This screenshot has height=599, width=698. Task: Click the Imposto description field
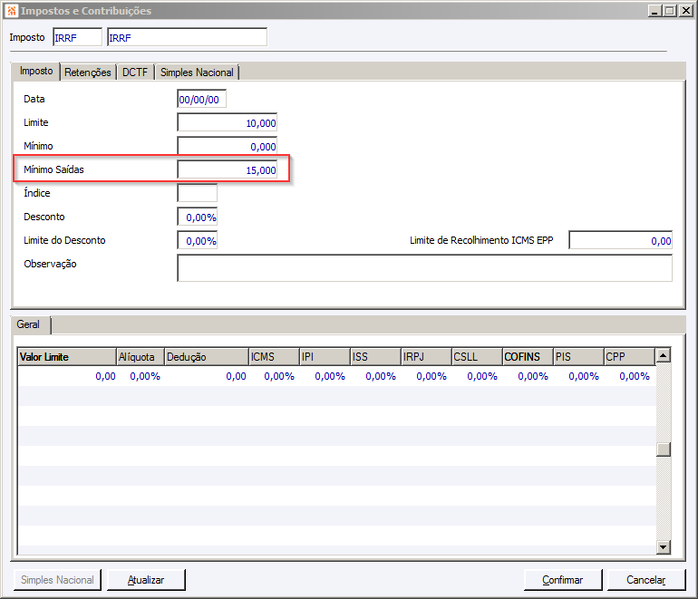pyautogui.click(x=187, y=37)
